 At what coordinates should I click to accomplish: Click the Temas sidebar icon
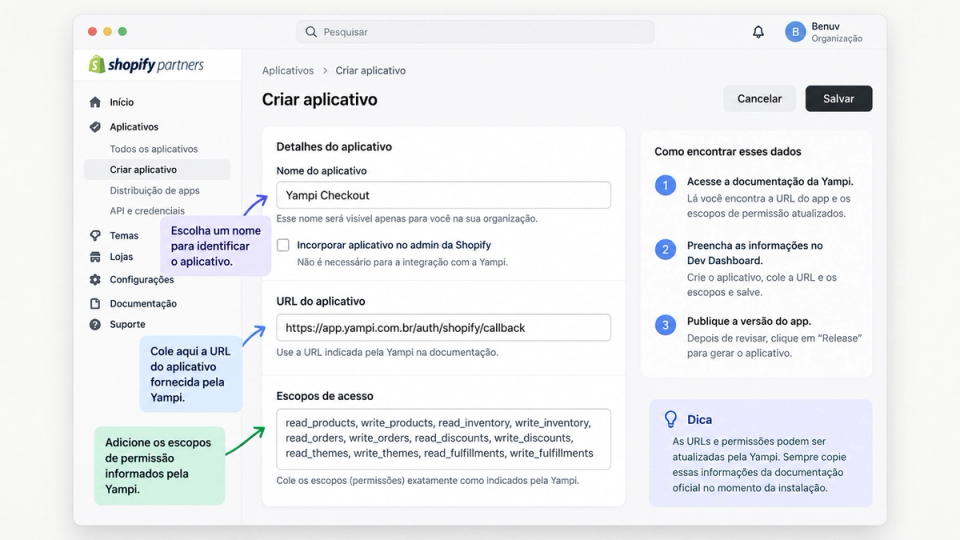(95, 235)
